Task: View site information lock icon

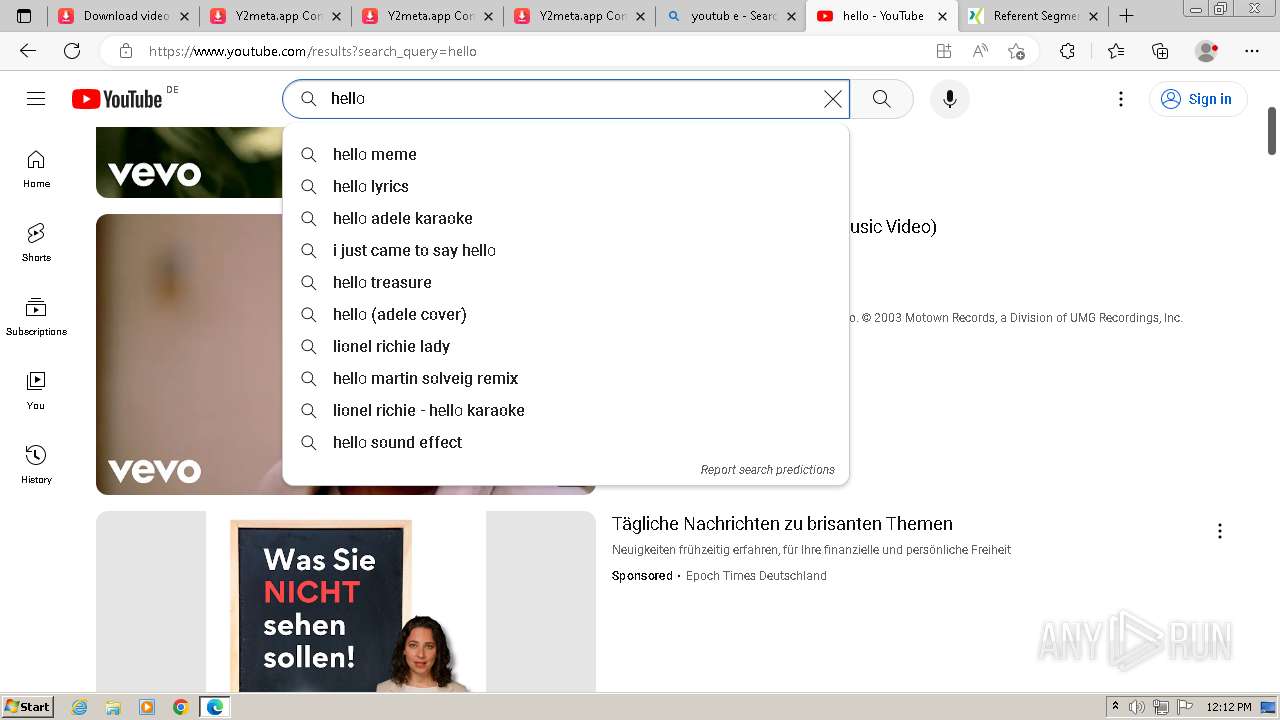Action: coord(126,51)
